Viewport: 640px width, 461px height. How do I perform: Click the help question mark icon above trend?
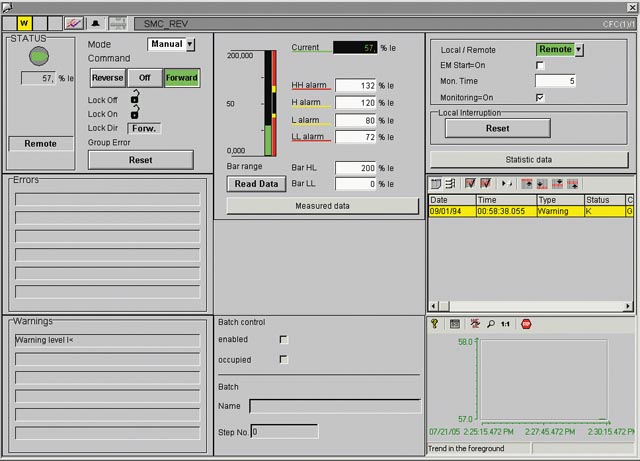(x=435, y=324)
